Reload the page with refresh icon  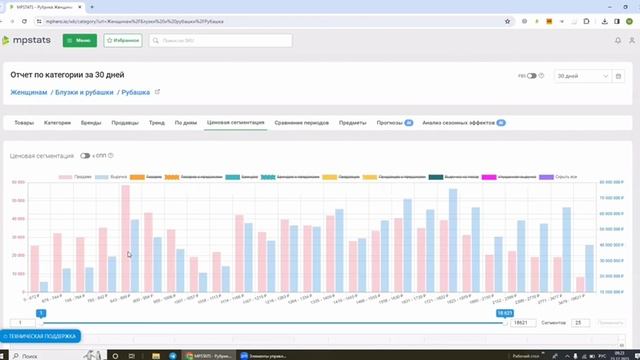pyautogui.click(x=24, y=21)
